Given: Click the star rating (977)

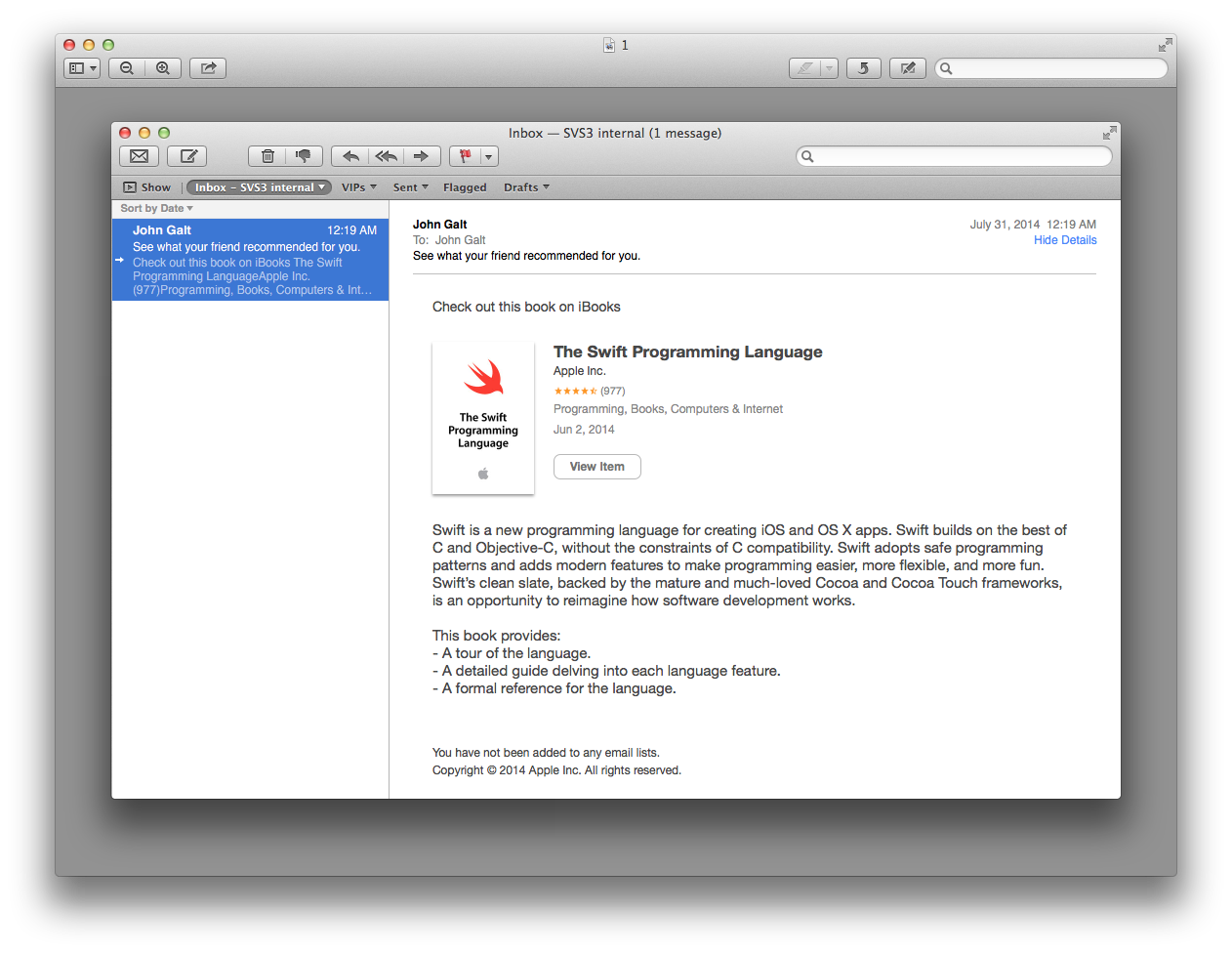Looking at the screenshot, I should pyautogui.click(x=590, y=391).
